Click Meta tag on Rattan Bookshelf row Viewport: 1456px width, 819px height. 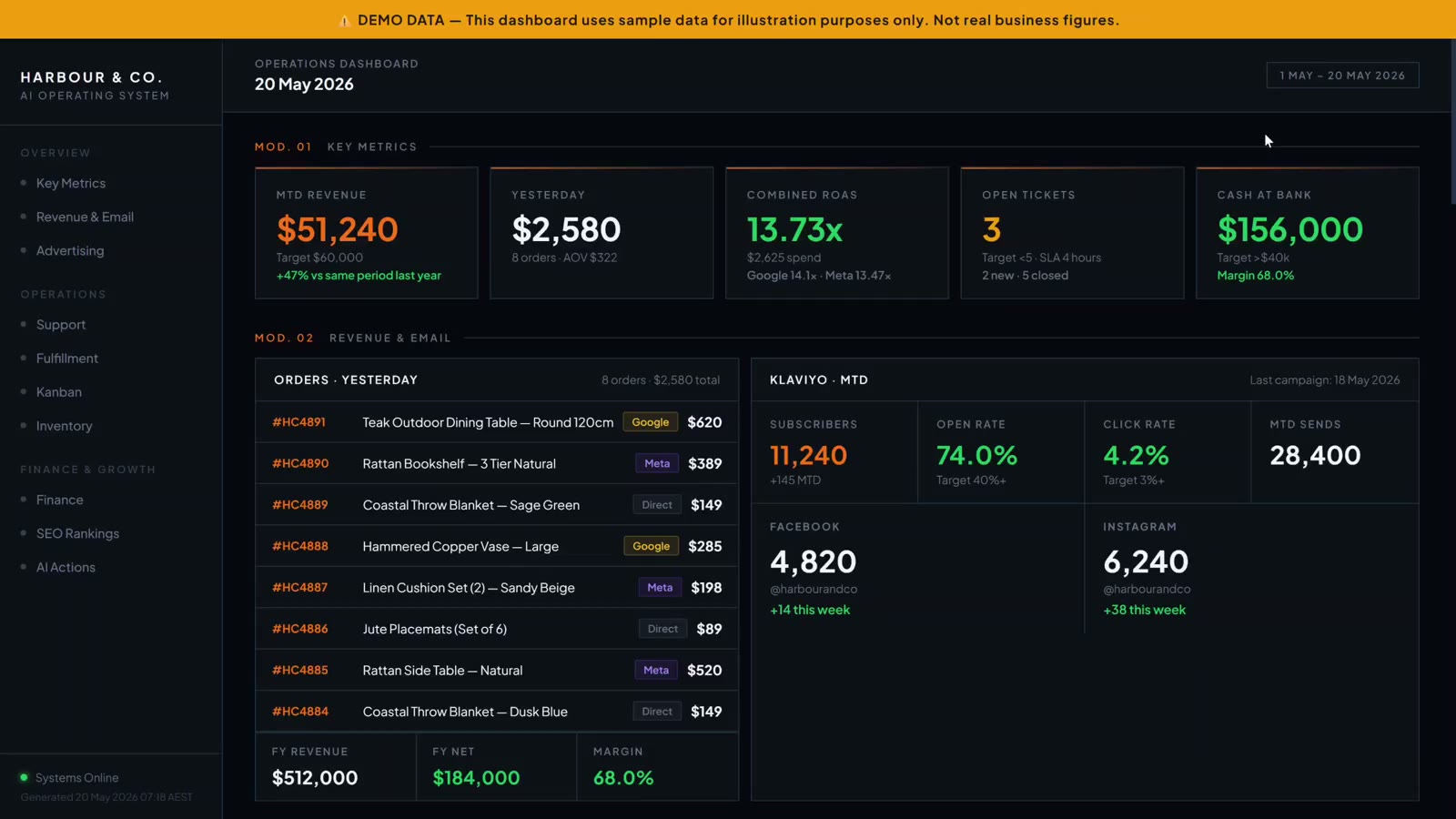tap(657, 463)
